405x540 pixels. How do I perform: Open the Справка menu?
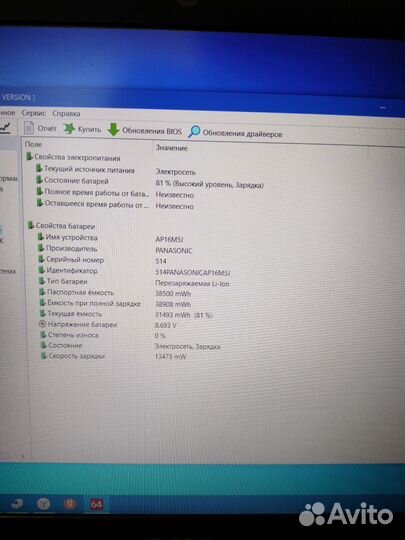pyautogui.click(x=66, y=113)
